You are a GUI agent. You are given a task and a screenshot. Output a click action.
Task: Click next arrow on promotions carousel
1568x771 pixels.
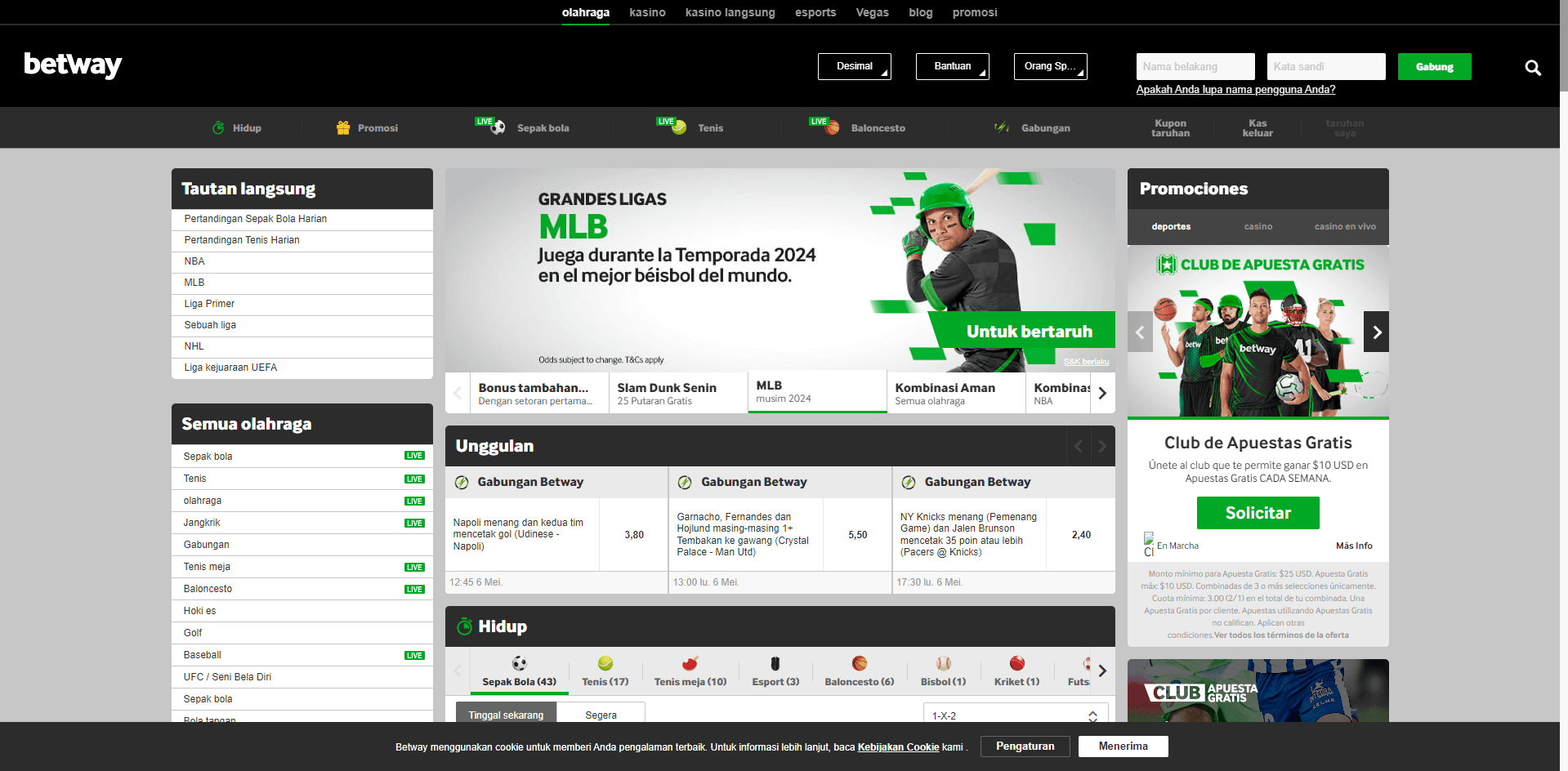1377,332
